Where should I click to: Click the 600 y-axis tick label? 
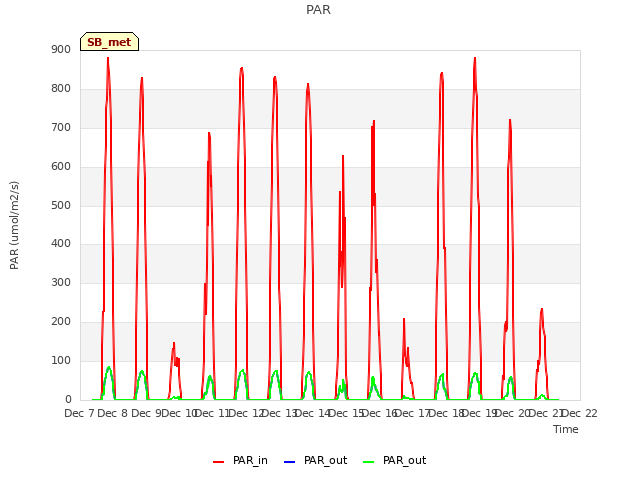[61, 167]
